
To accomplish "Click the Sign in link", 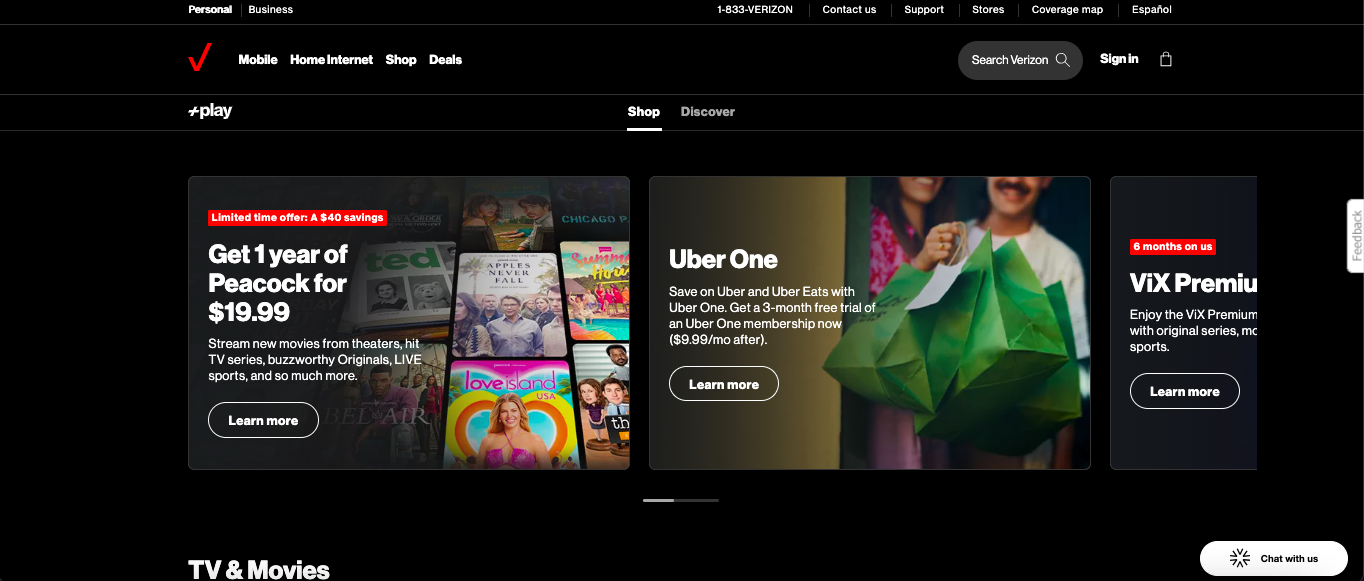I will 1119,59.
